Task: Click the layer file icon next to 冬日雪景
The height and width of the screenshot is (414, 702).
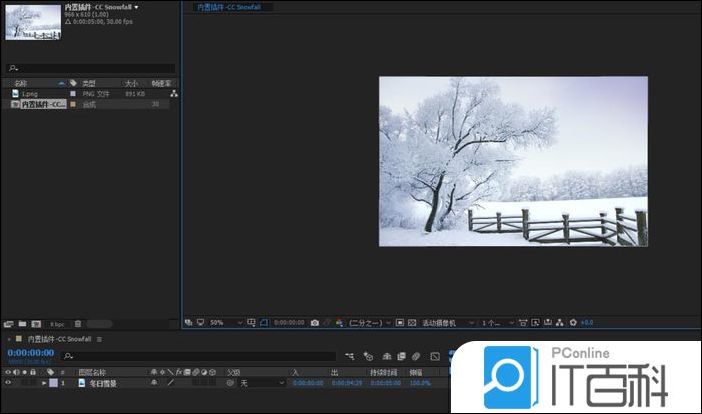Action: pos(81,383)
